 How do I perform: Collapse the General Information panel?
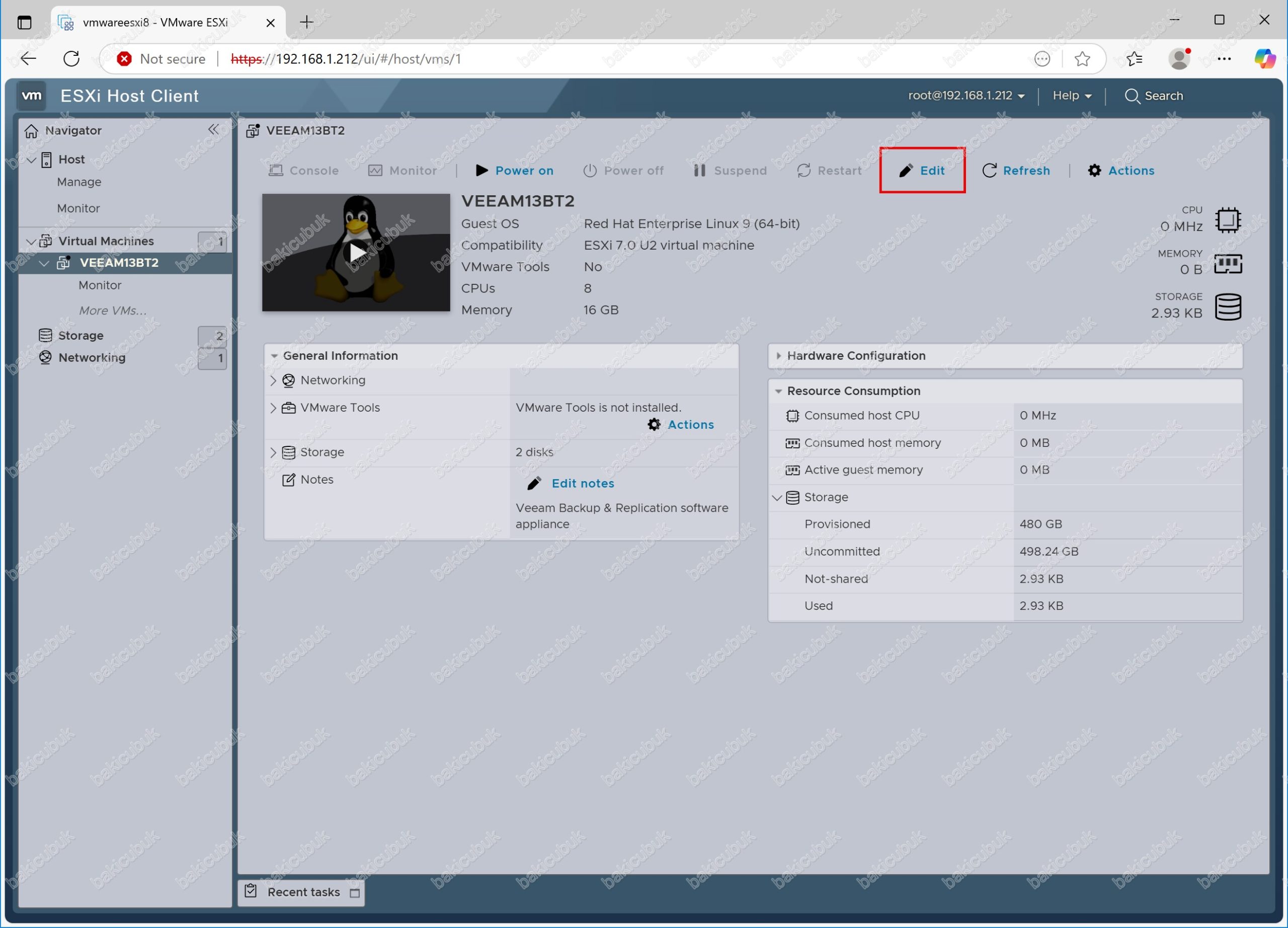[274, 356]
